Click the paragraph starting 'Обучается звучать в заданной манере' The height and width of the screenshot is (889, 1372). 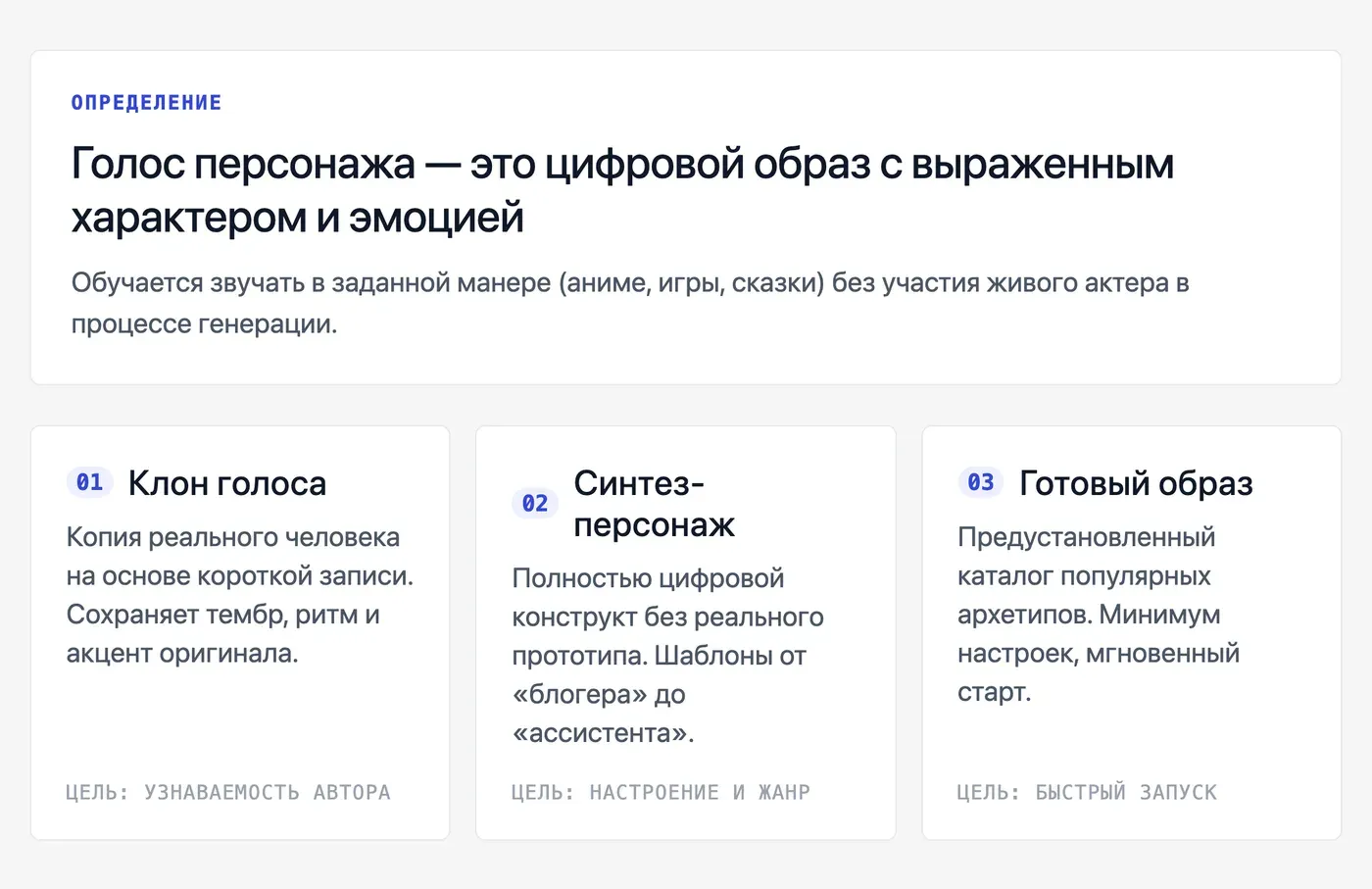630,303
